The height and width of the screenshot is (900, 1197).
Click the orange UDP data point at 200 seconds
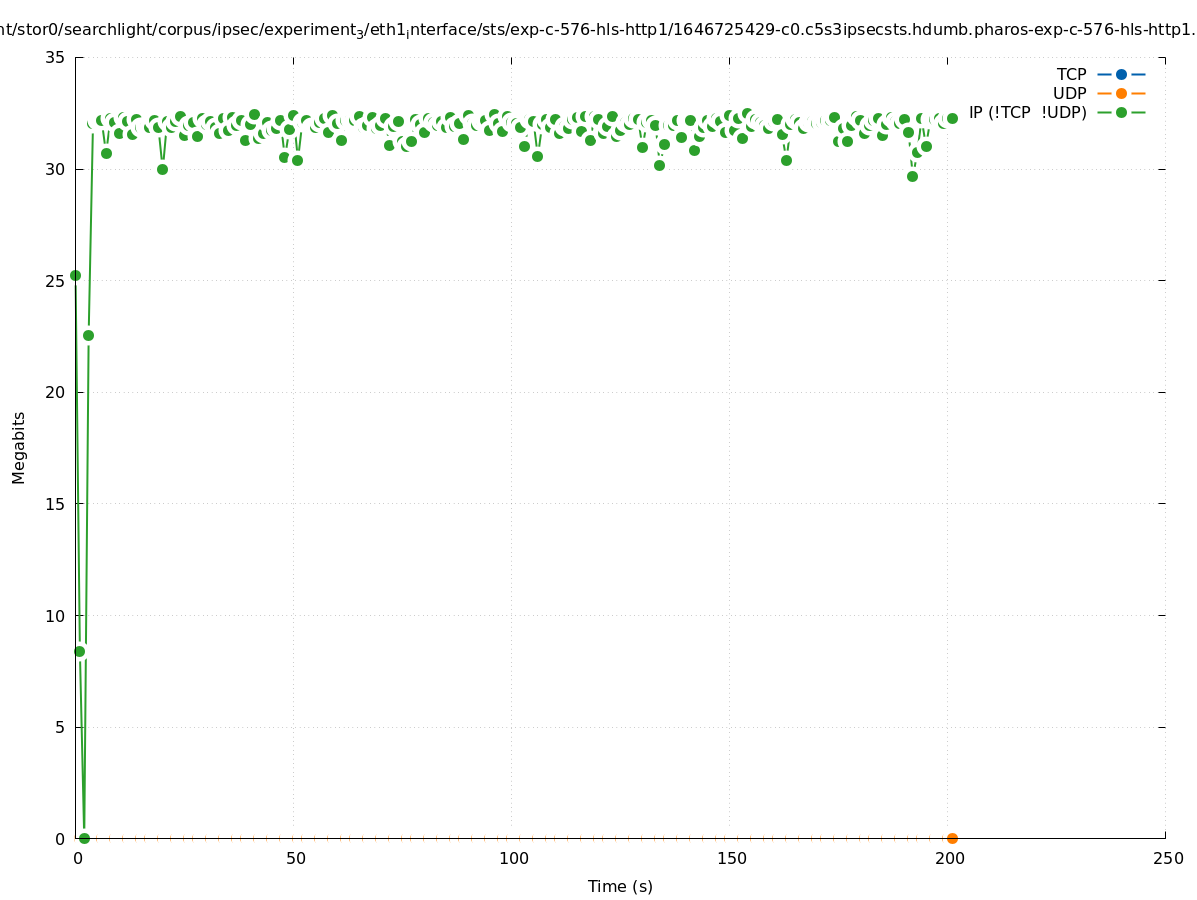point(952,838)
